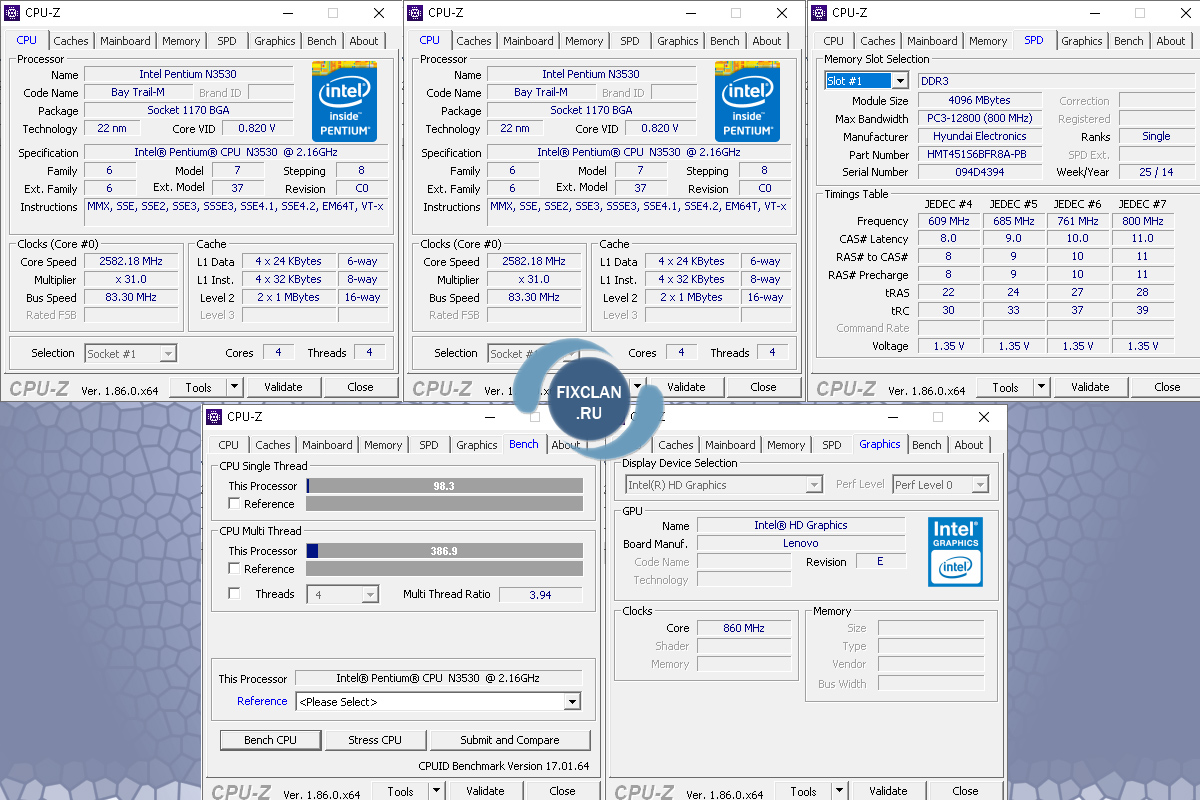The height and width of the screenshot is (800, 1200).
Task: Click the DDR3 memory type field
Action: coord(1056,81)
